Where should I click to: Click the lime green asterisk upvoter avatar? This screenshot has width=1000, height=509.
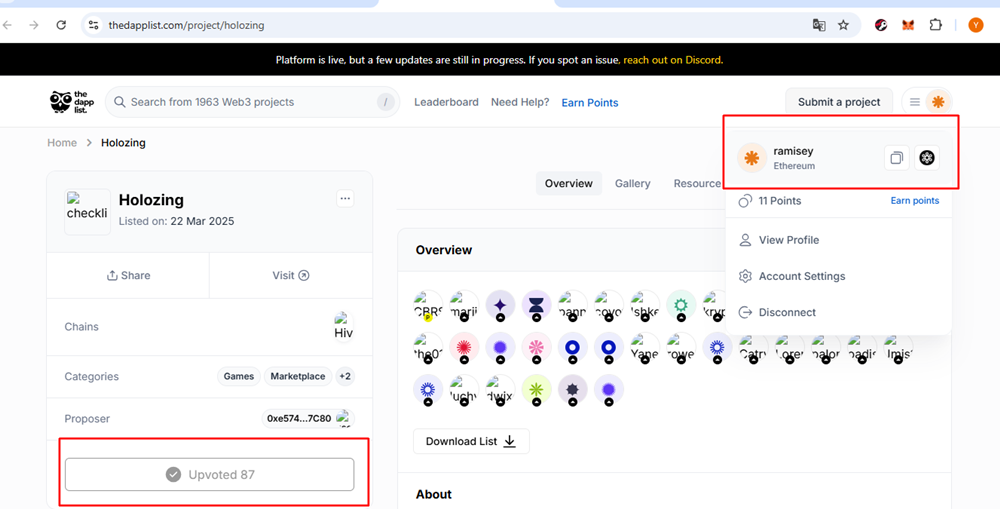click(x=537, y=389)
